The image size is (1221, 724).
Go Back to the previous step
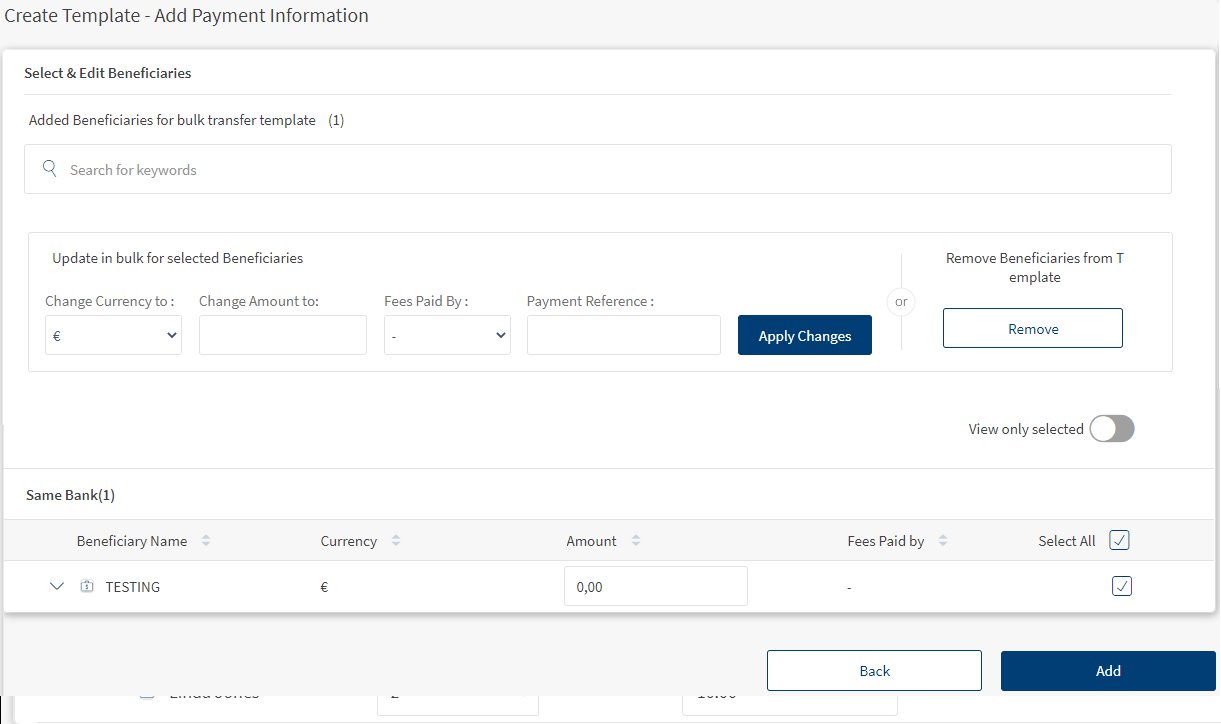(874, 671)
